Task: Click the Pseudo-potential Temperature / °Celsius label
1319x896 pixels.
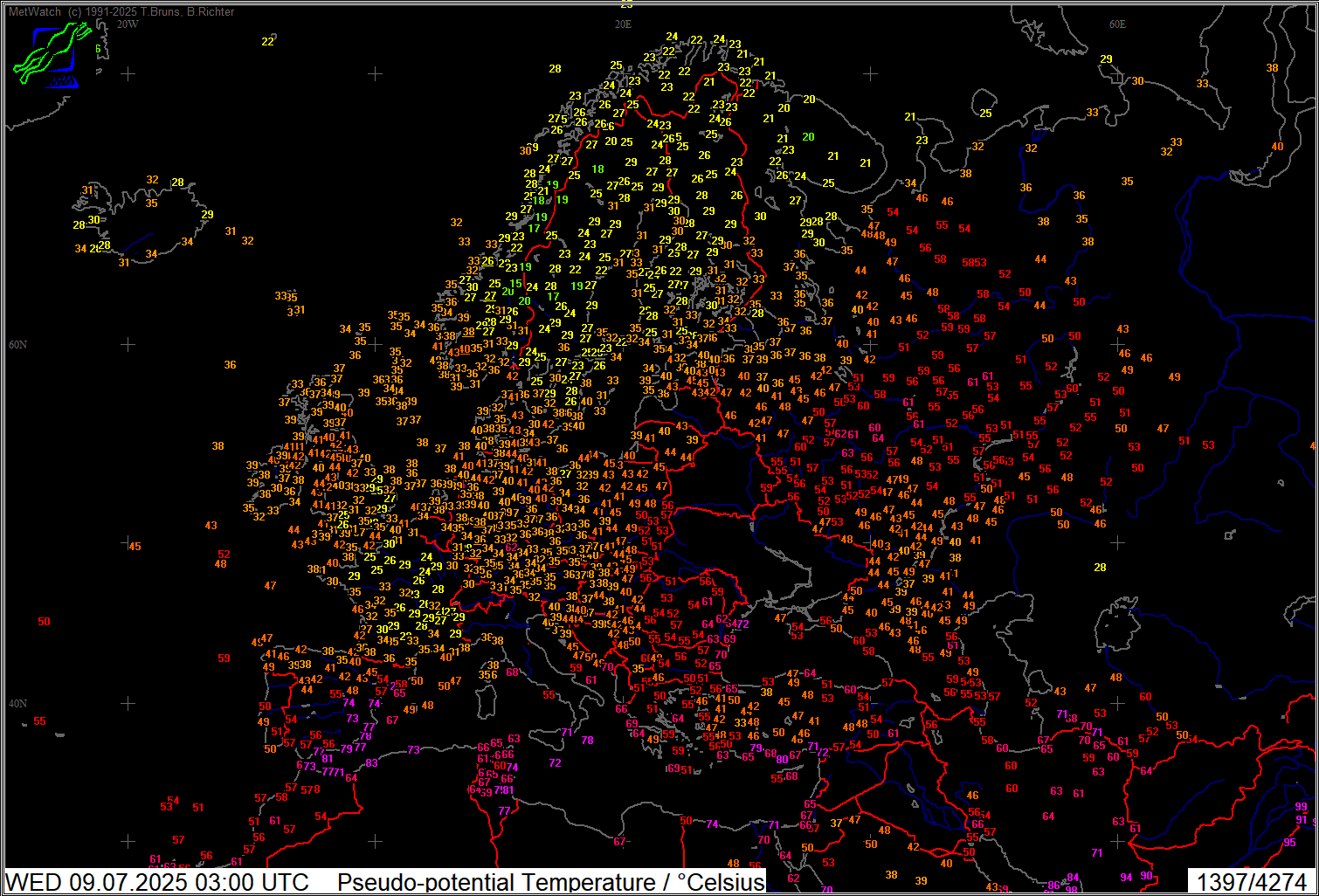Action: coord(551,882)
